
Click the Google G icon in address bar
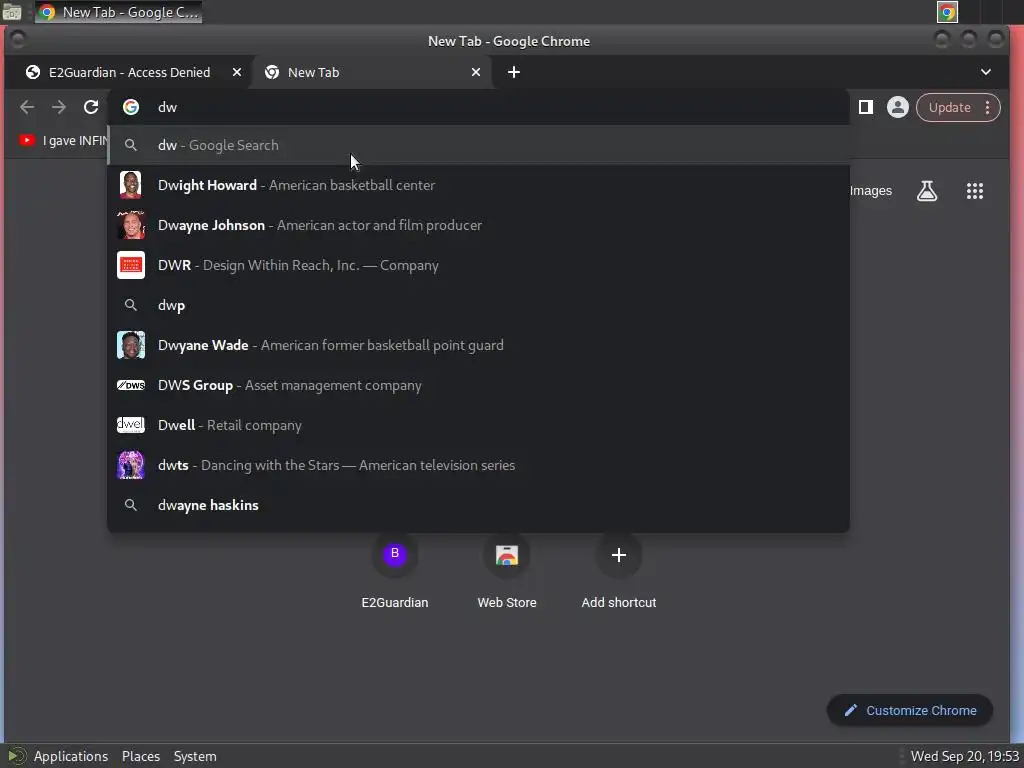(x=131, y=107)
